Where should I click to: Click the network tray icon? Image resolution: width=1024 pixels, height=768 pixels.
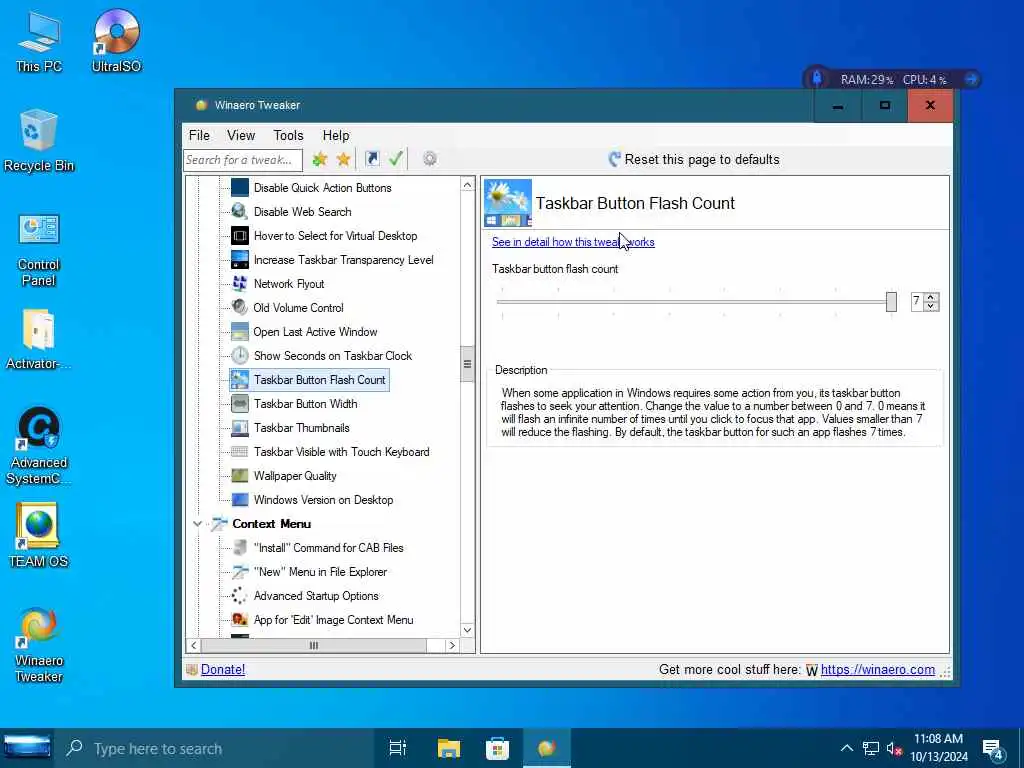pos(871,748)
